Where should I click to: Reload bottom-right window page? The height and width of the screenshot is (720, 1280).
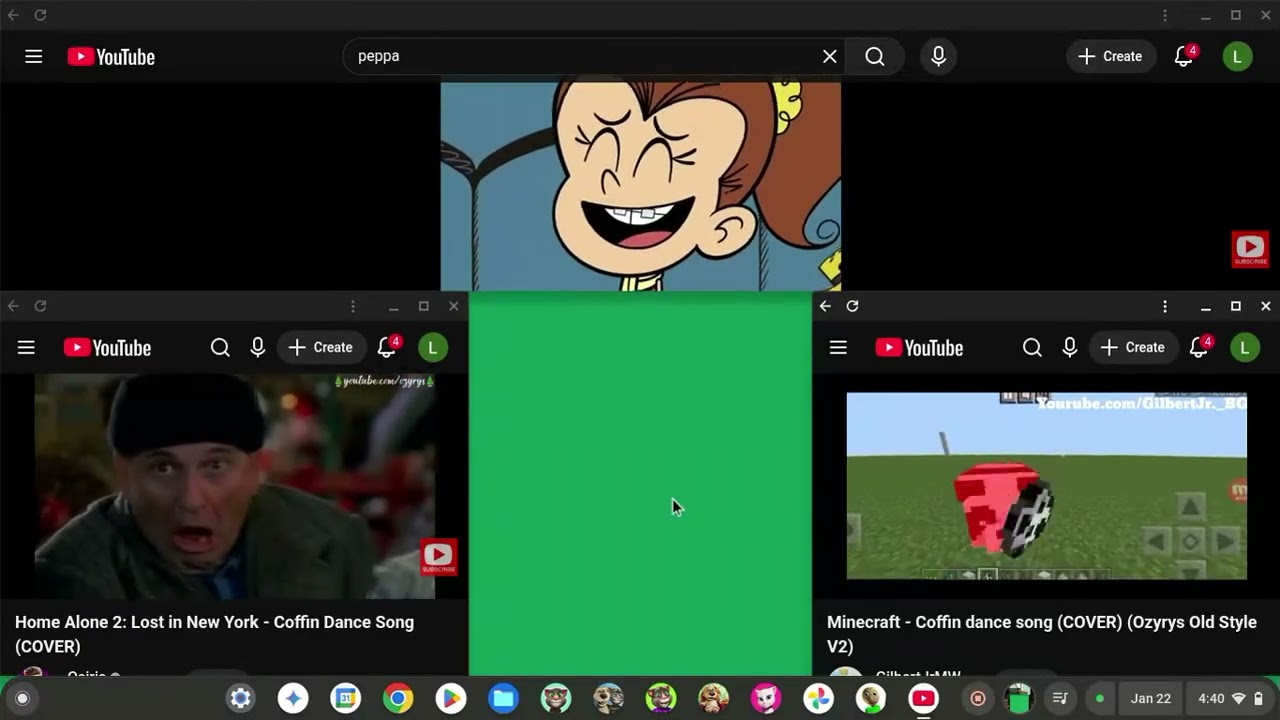(x=852, y=306)
